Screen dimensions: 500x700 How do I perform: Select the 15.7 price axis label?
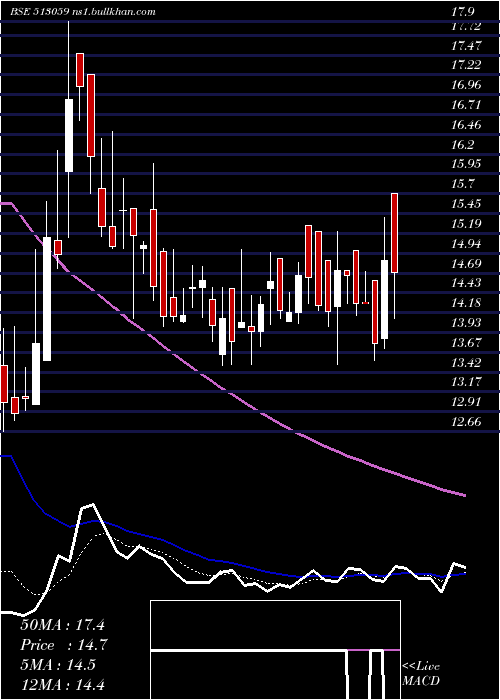click(x=463, y=184)
